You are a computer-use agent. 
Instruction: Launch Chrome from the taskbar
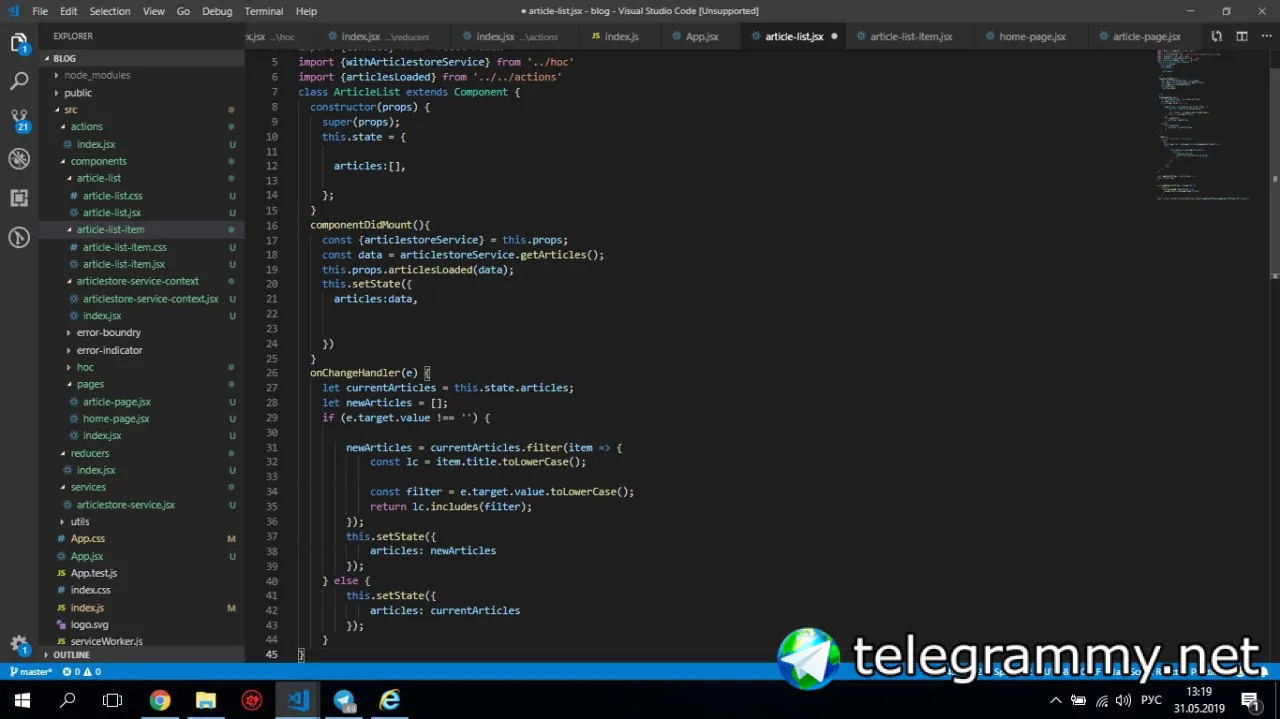(160, 700)
